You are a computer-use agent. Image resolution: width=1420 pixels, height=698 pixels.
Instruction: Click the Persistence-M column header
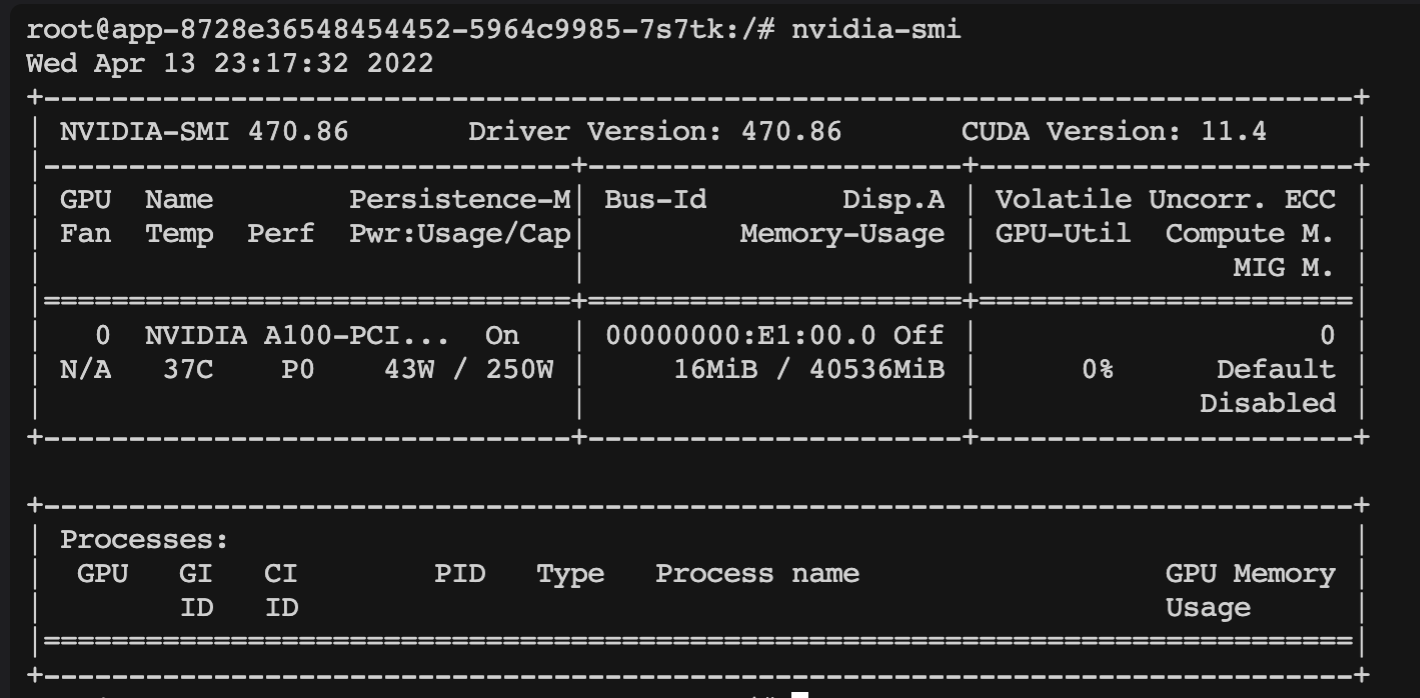coord(459,200)
